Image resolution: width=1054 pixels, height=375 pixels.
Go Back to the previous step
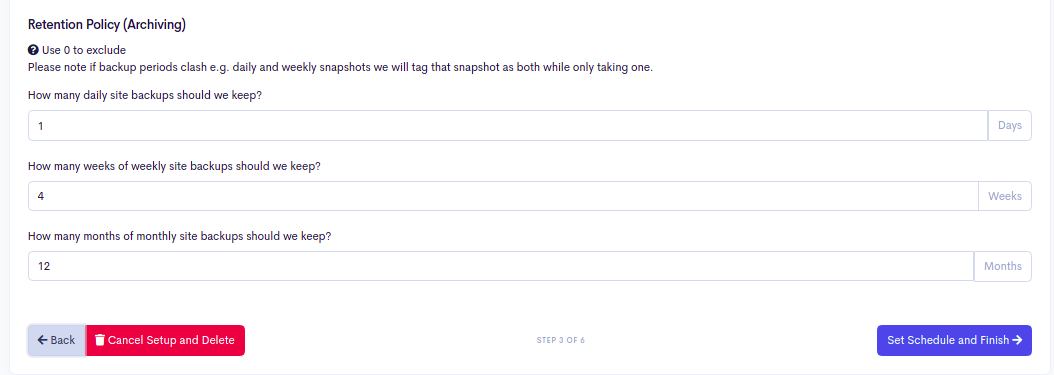click(56, 340)
